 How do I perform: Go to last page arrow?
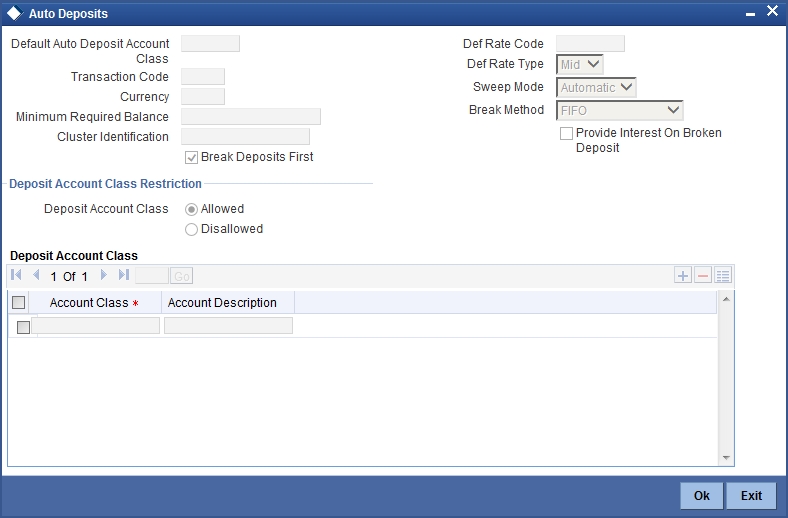tap(124, 275)
